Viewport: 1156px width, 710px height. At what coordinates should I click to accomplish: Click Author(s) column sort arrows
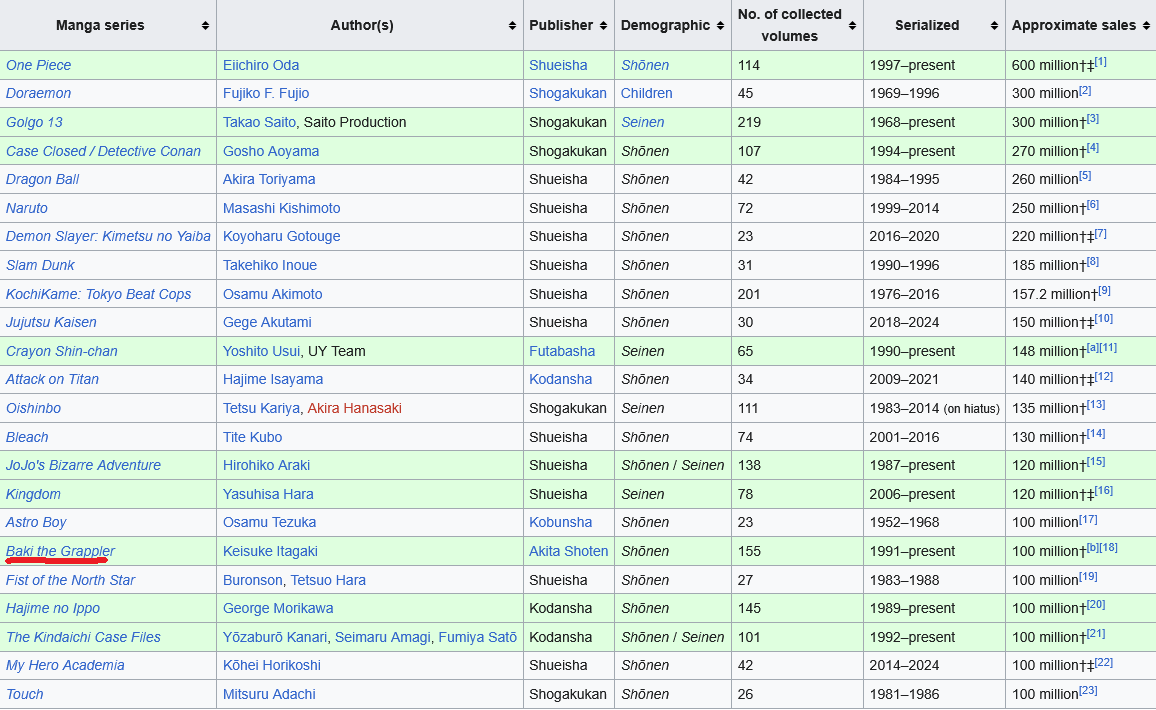click(512, 25)
